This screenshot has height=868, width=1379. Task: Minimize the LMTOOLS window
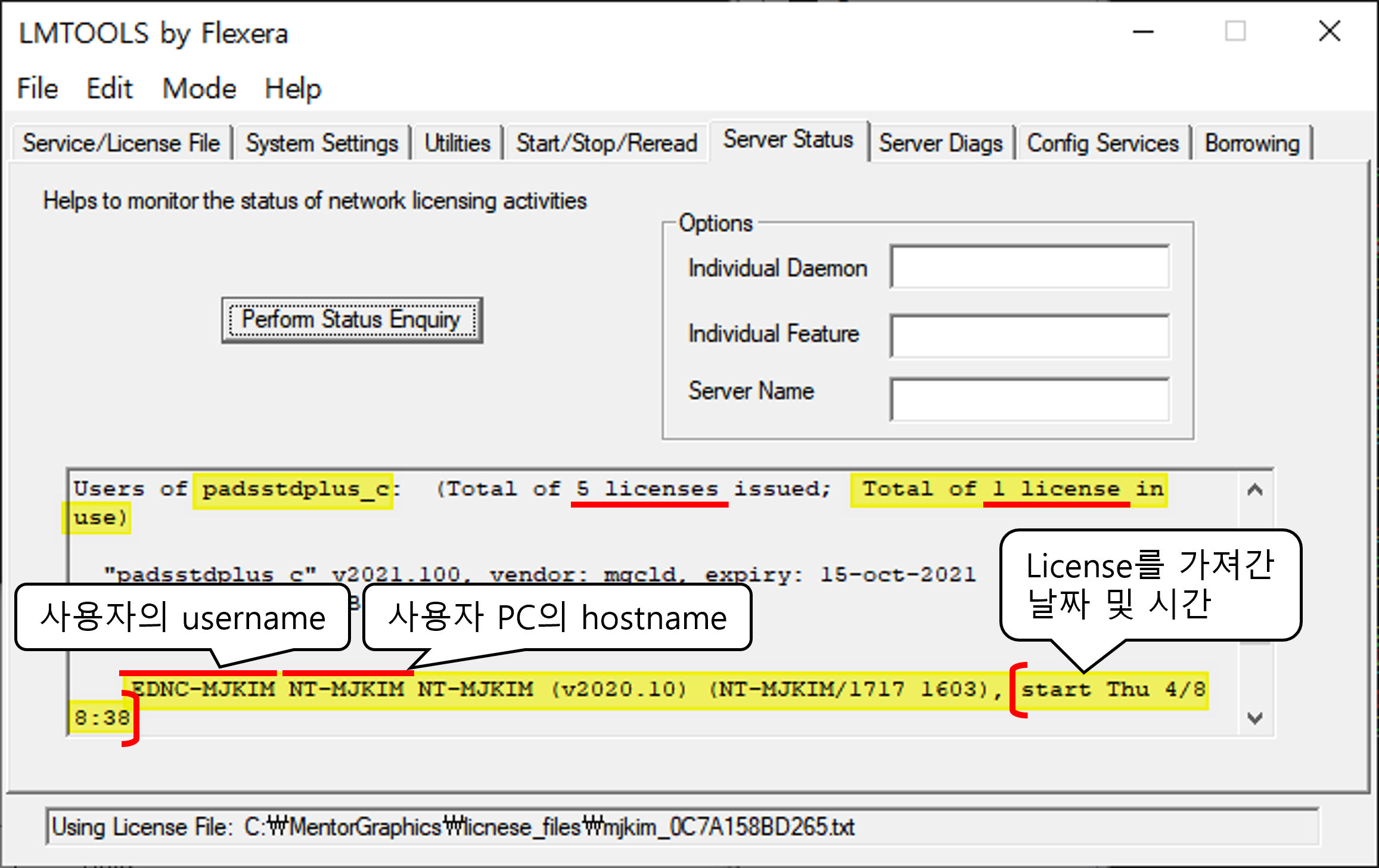1142,32
